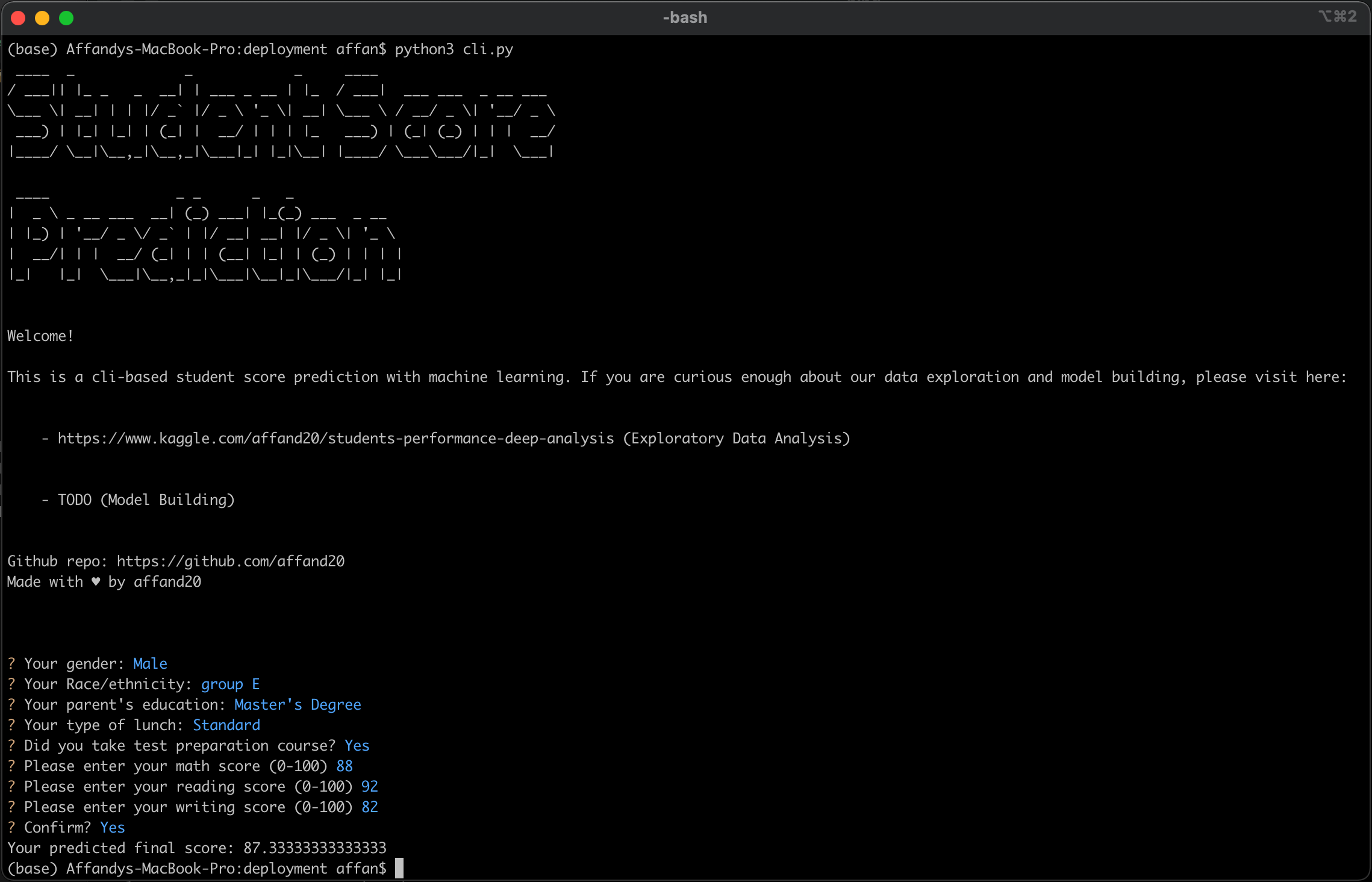Click the "Master's Degree" education answer
This screenshot has width=1372, height=882.
[298, 704]
